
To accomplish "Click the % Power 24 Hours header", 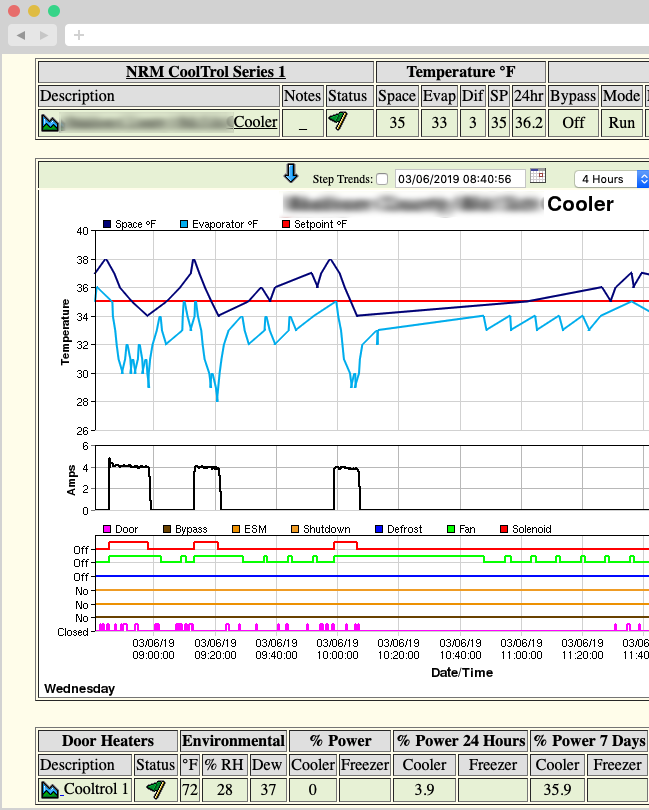I will coord(461,741).
